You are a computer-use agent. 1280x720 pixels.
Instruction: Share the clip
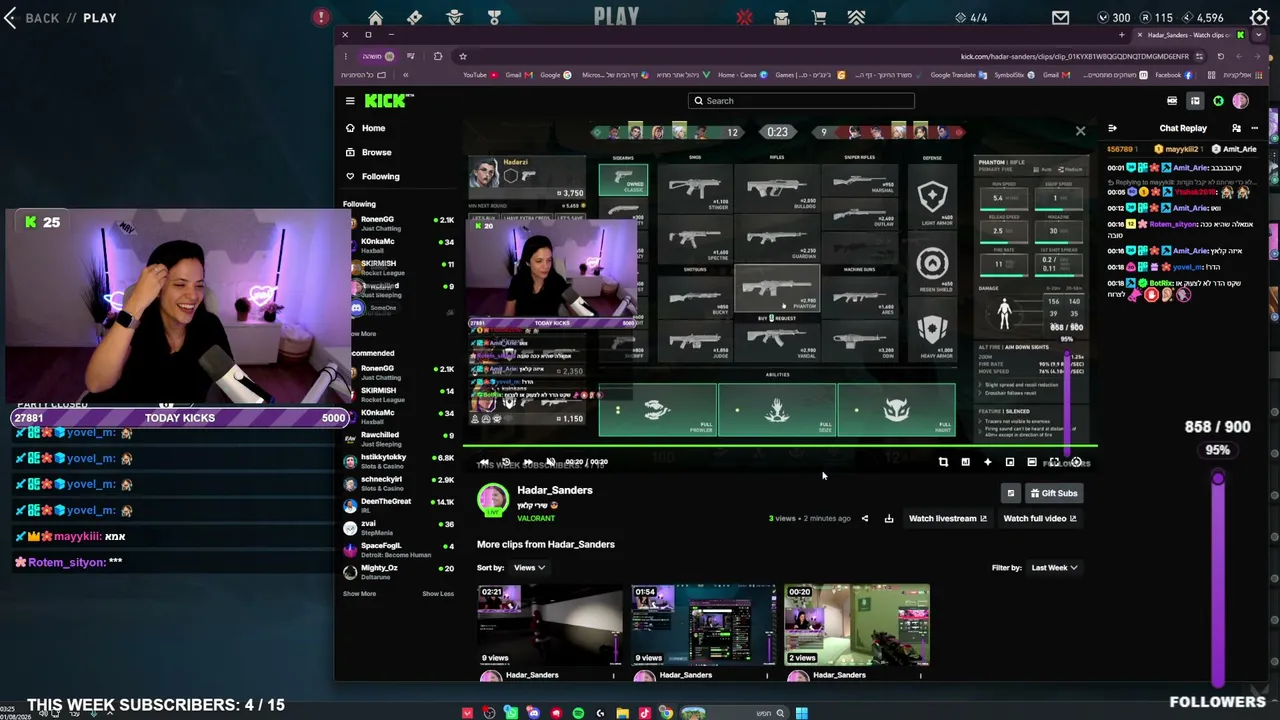pyautogui.click(x=865, y=519)
